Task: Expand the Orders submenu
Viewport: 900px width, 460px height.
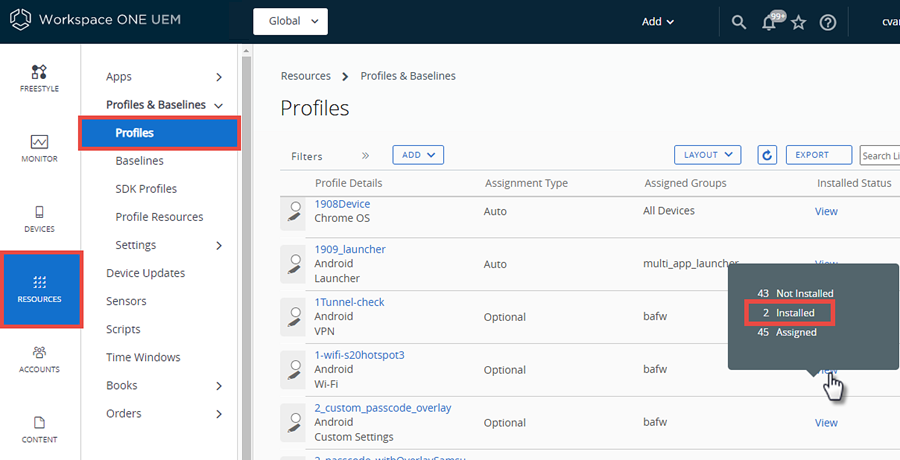Action: 219,413
